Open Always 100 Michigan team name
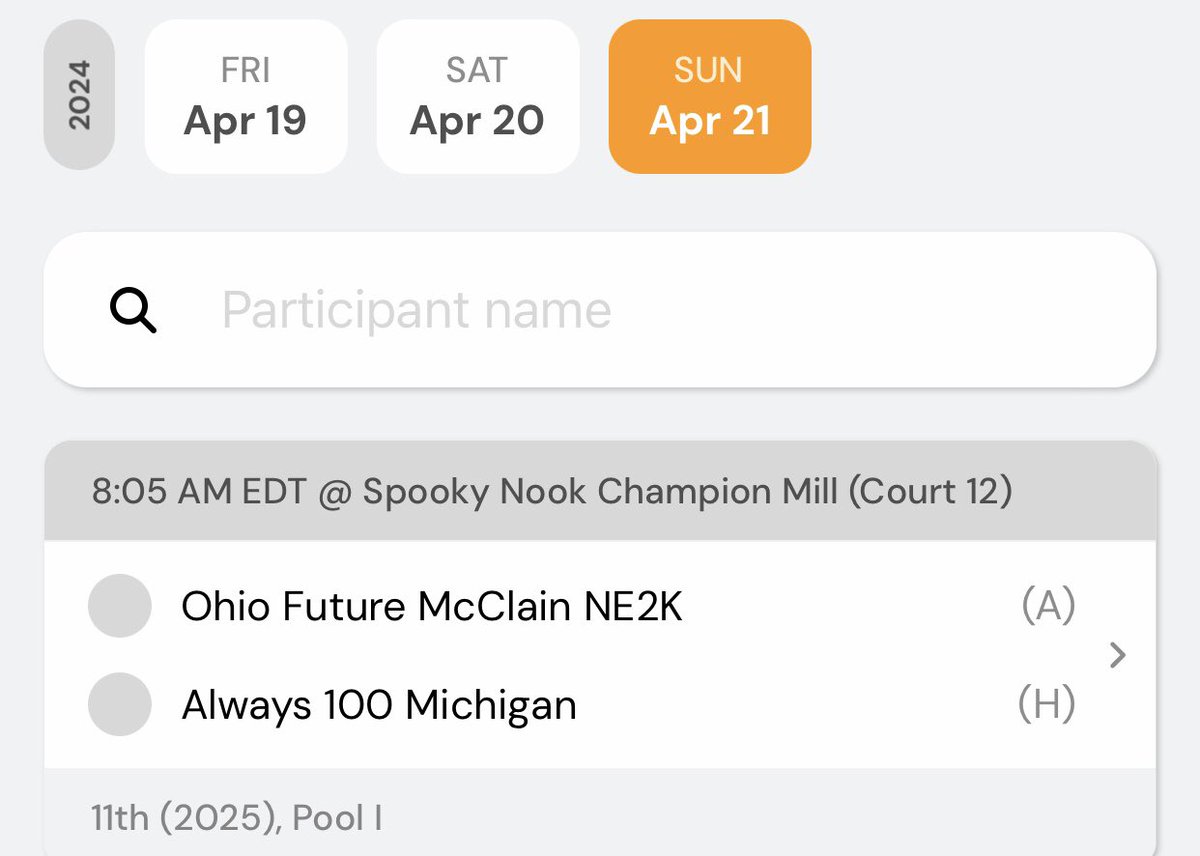This screenshot has height=856, width=1200. tap(379, 705)
